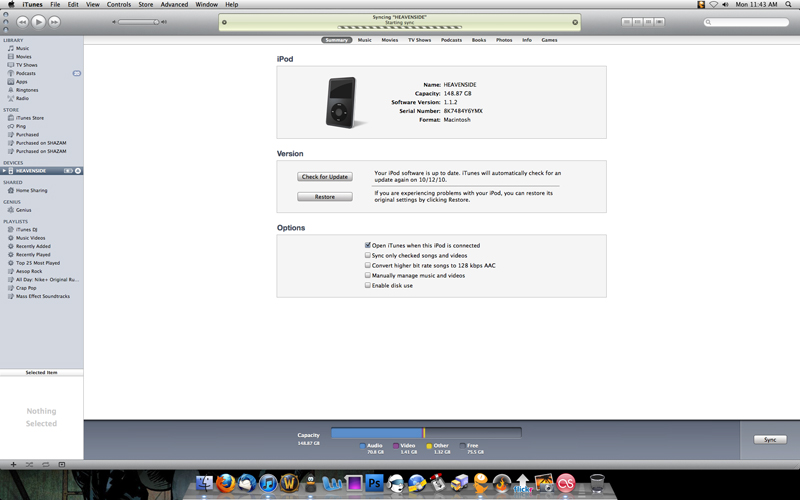Switch to the Podcasts tab

point(452,40)
